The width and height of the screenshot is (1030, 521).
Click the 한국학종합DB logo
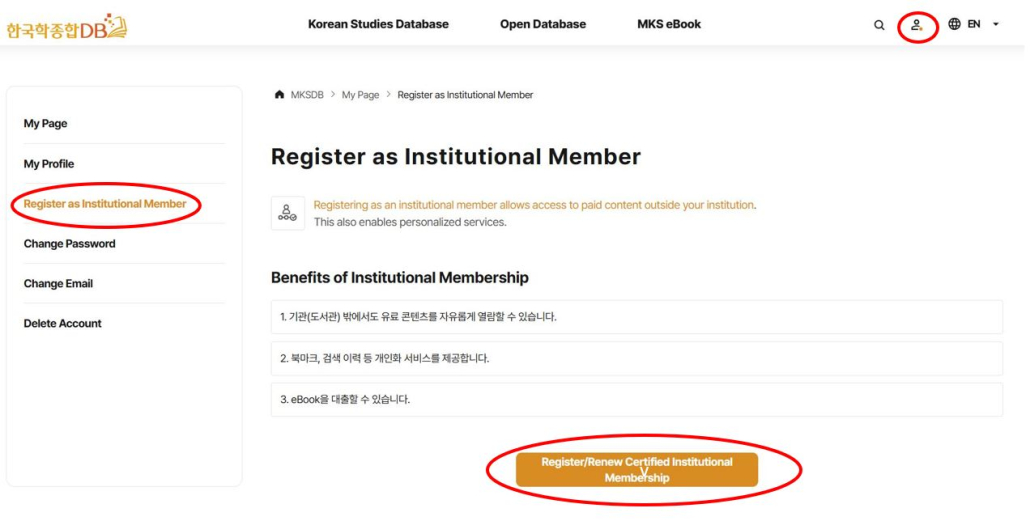(x=66, y=27)
